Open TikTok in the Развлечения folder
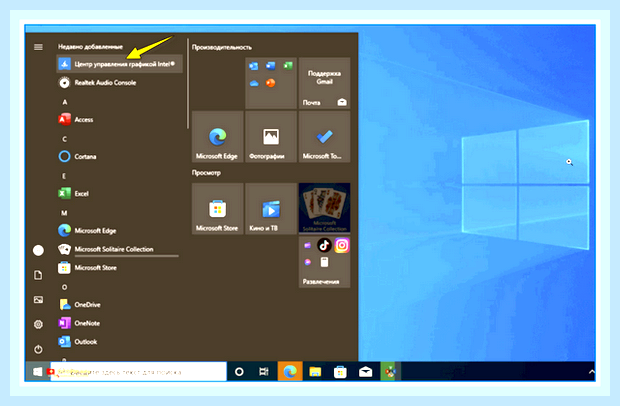The image size is (620, 406). click(x=324, y=245)
